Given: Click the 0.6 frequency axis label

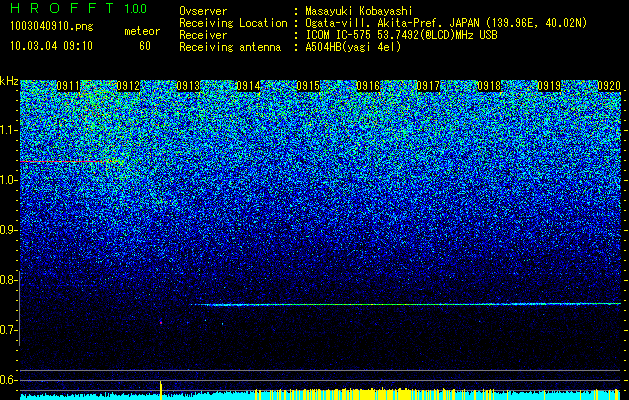Looking at the screenshot, I should 8,380.
